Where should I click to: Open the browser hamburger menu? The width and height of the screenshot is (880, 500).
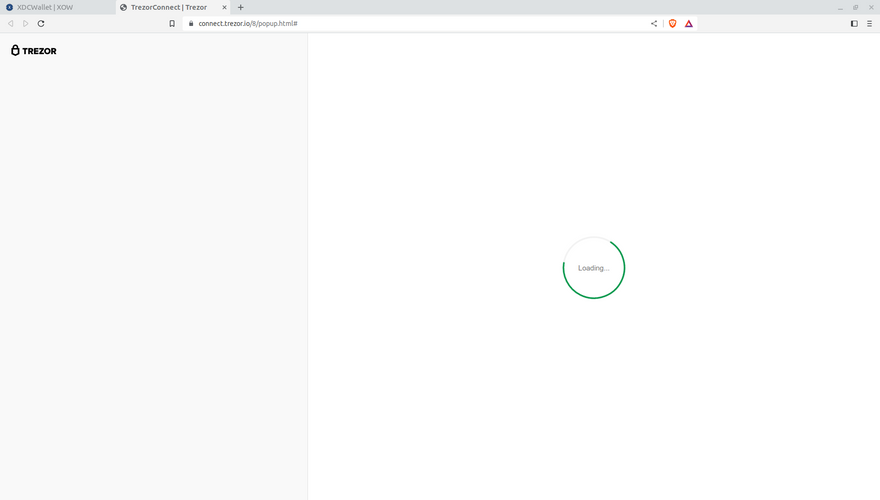(869, 23)
